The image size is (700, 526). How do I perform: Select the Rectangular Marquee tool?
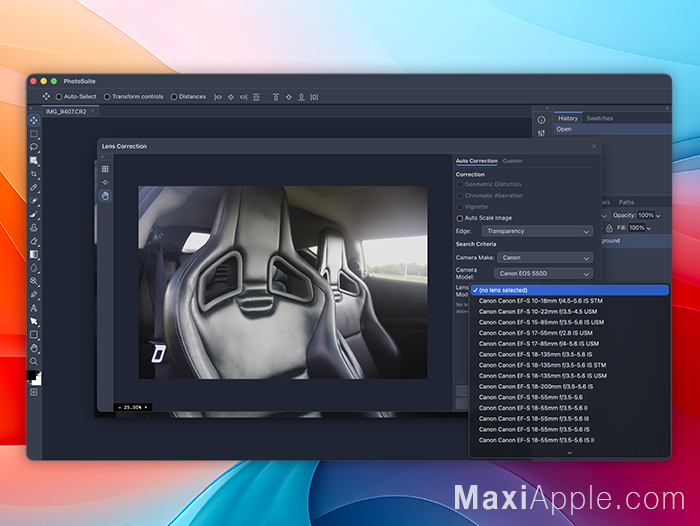(x=34, y=134)
